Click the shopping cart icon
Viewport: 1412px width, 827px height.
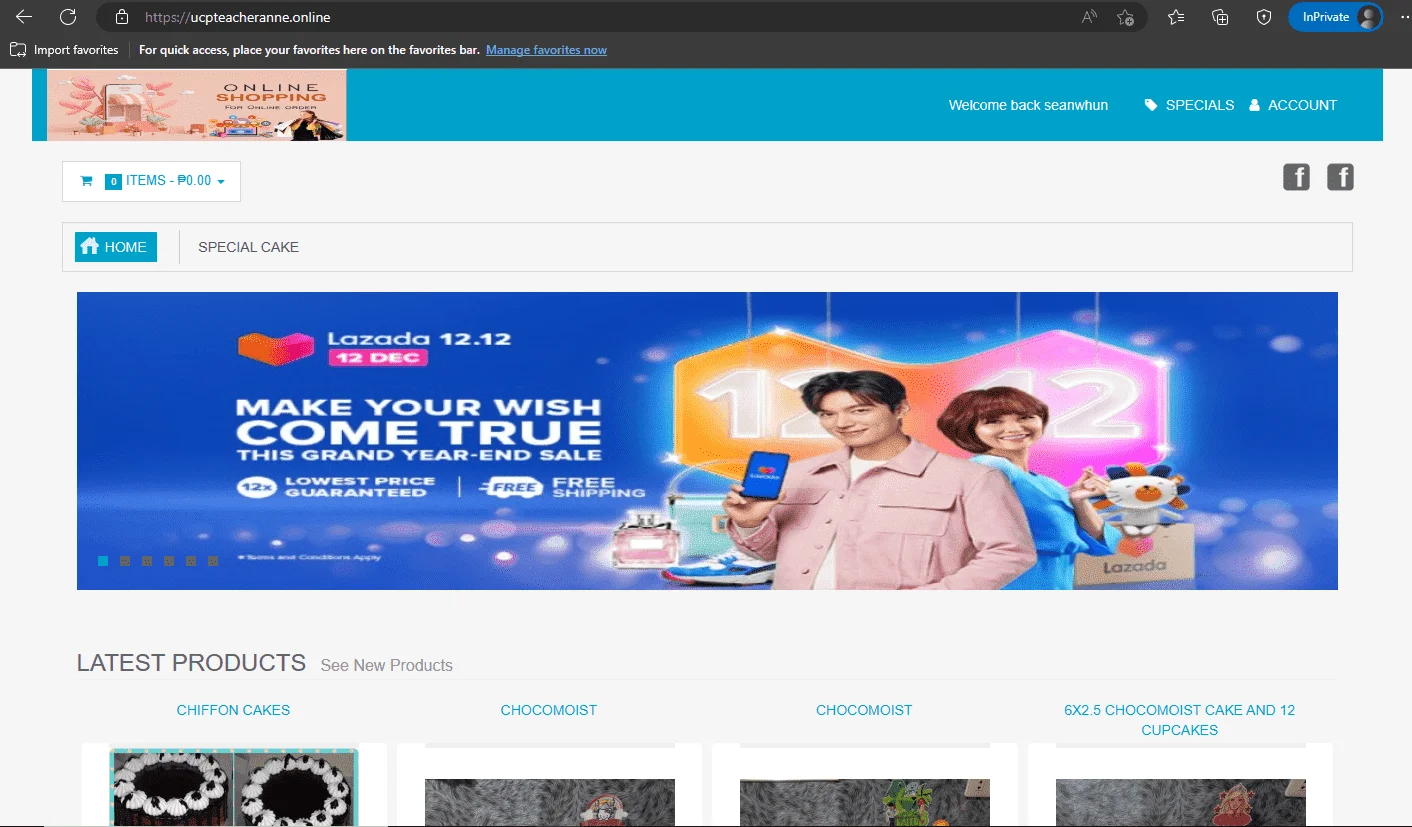(x=87, y=181)
